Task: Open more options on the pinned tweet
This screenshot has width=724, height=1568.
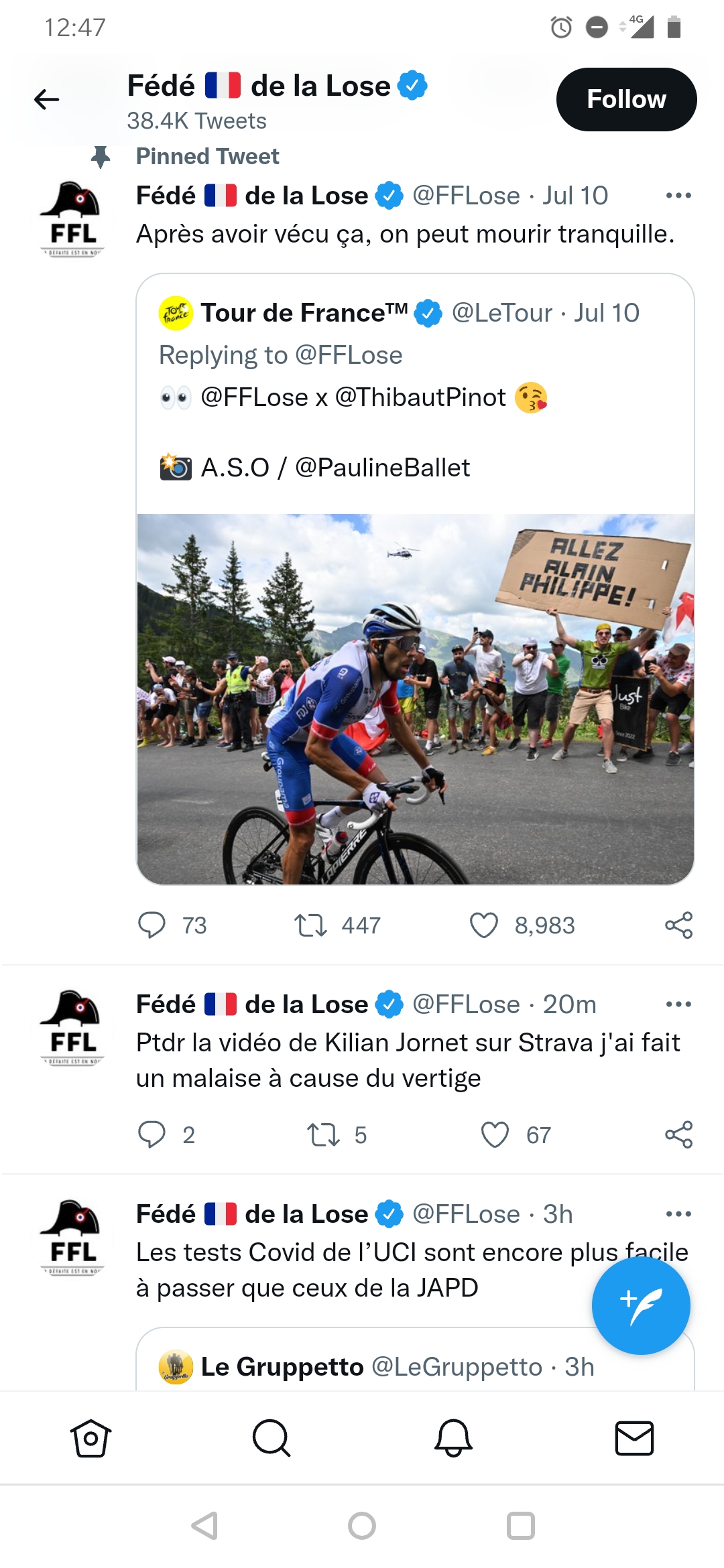Action: pos(678,196)
